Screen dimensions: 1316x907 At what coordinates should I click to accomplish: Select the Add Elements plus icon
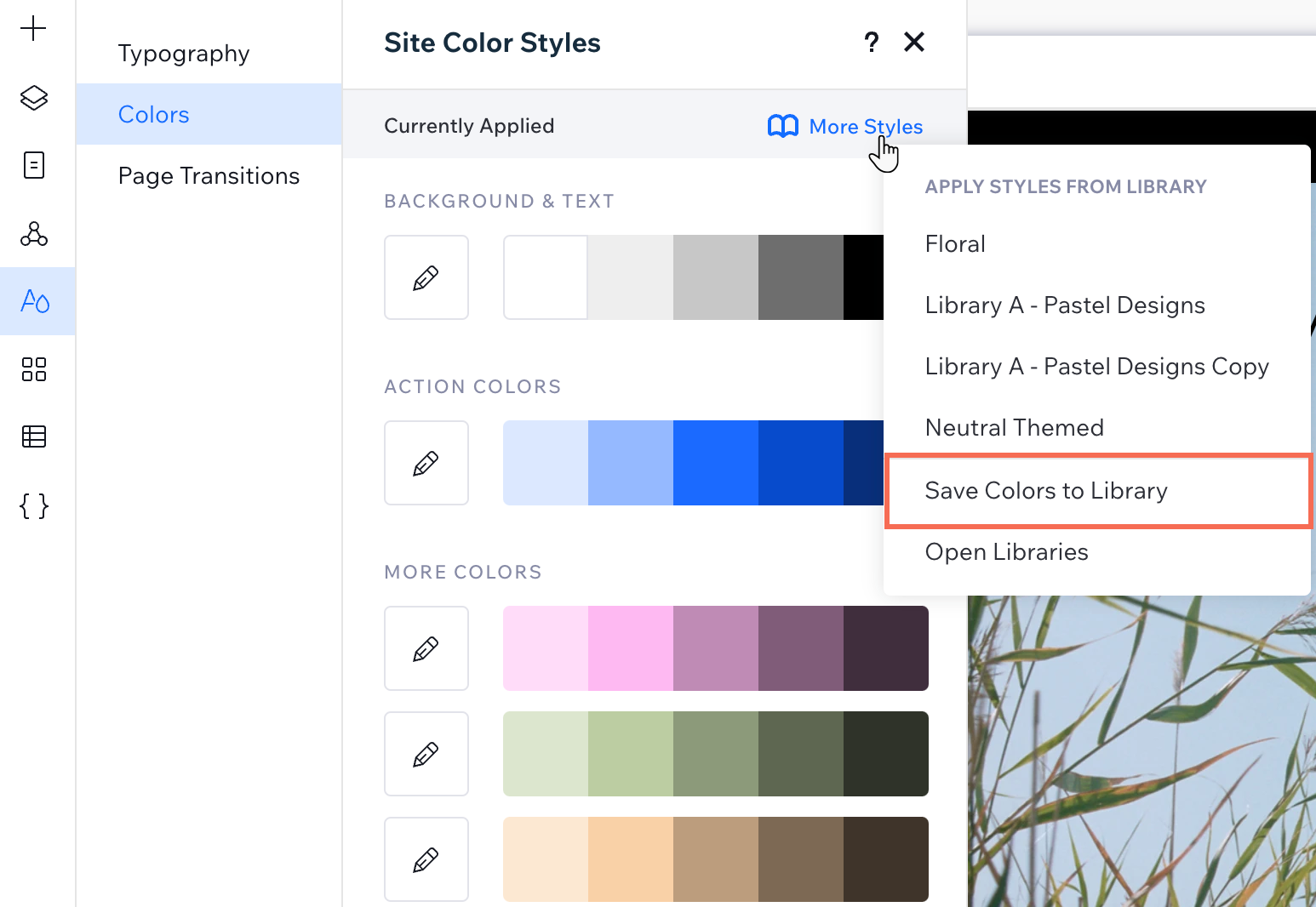33,27
